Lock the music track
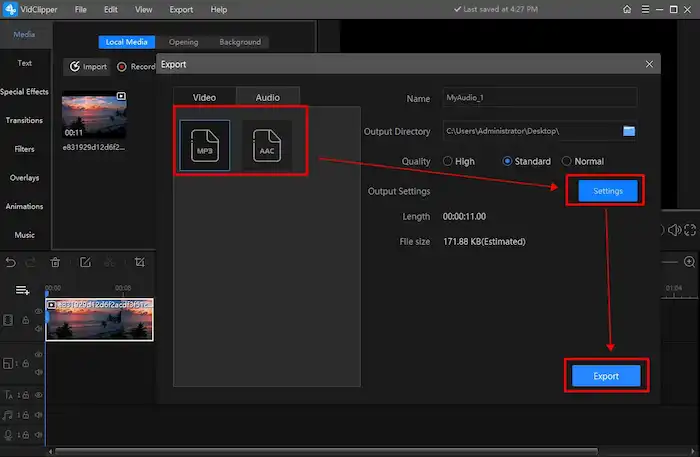 25,415
